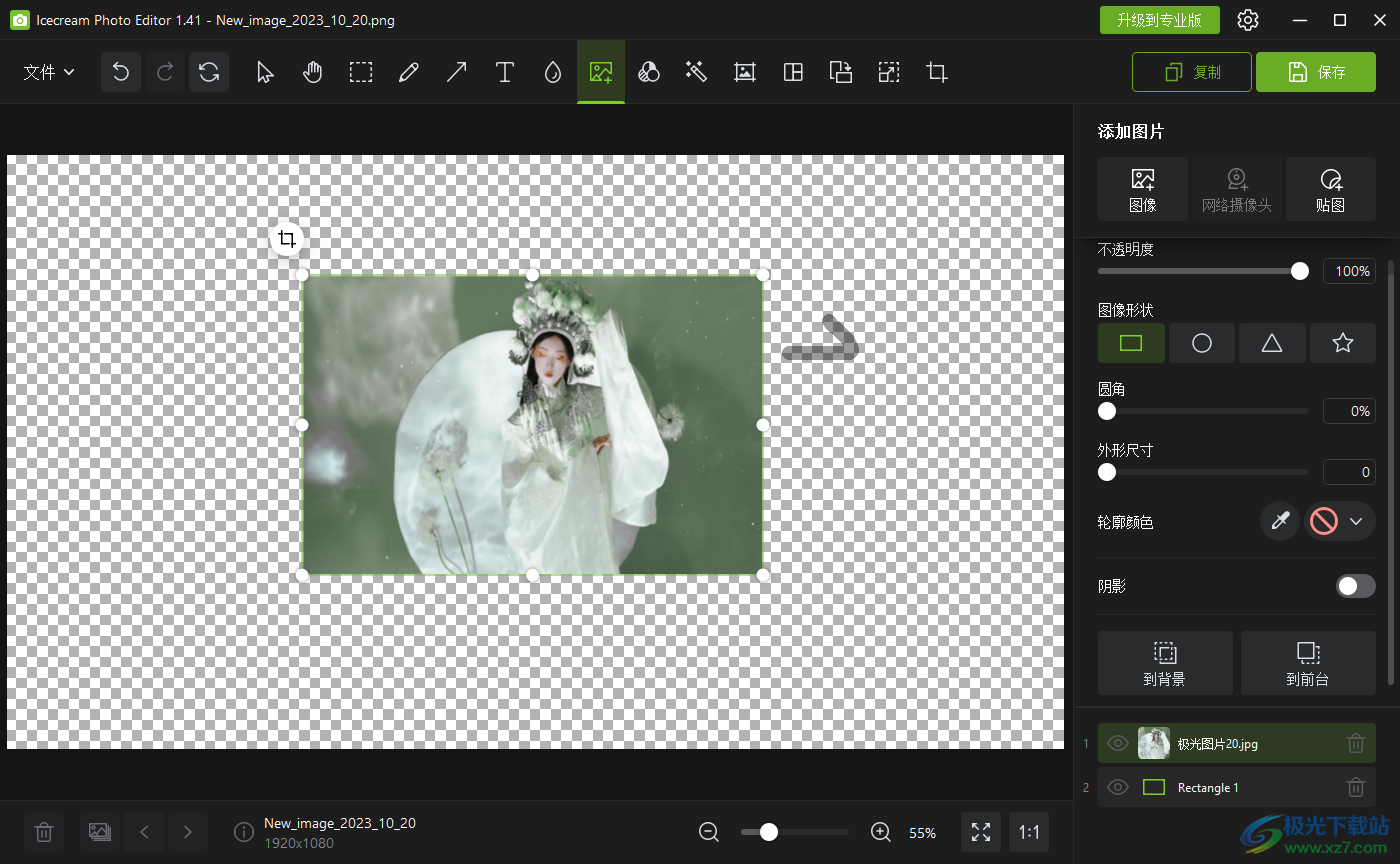Toggle the 阴影 shadow switch
Image resolution: width=1400 pixels, height=864 pixels.
point(1356,586)
